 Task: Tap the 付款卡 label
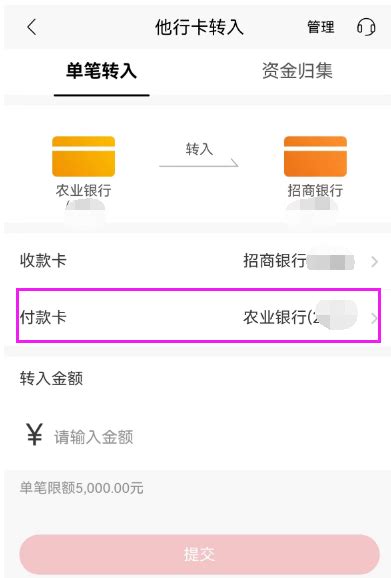[43, 317]
